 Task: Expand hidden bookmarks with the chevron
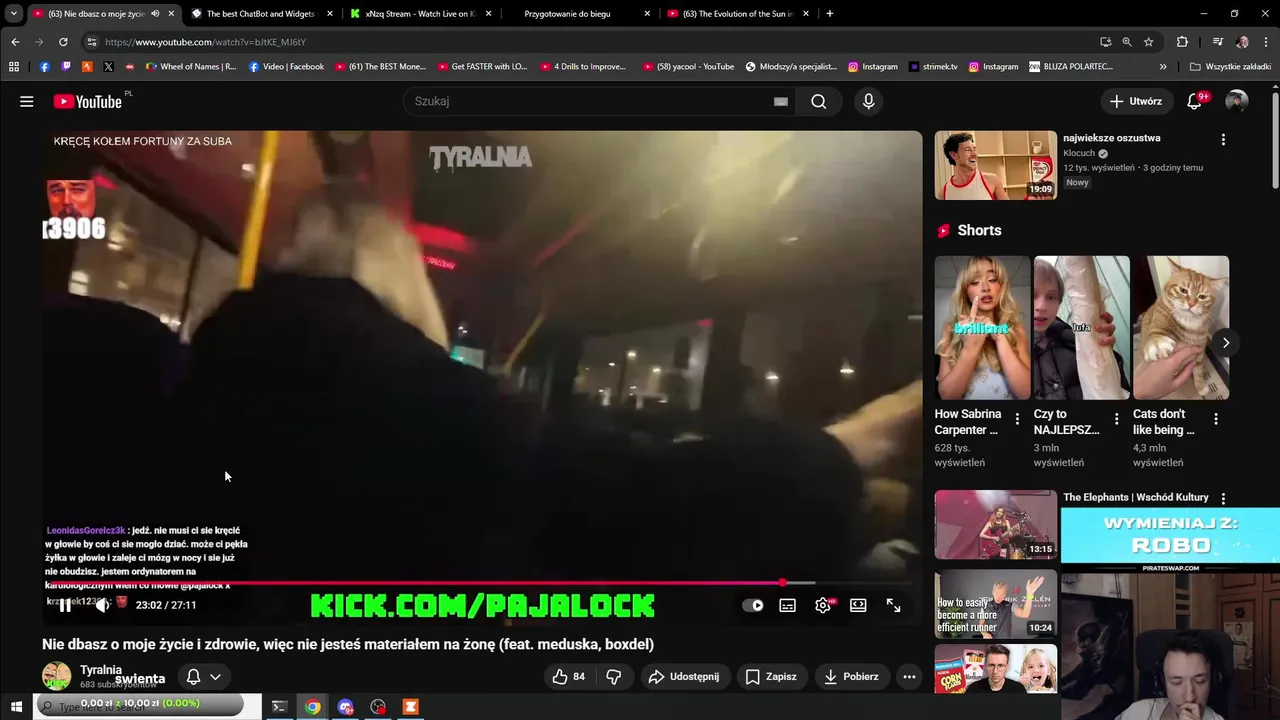click(1163, 67)
